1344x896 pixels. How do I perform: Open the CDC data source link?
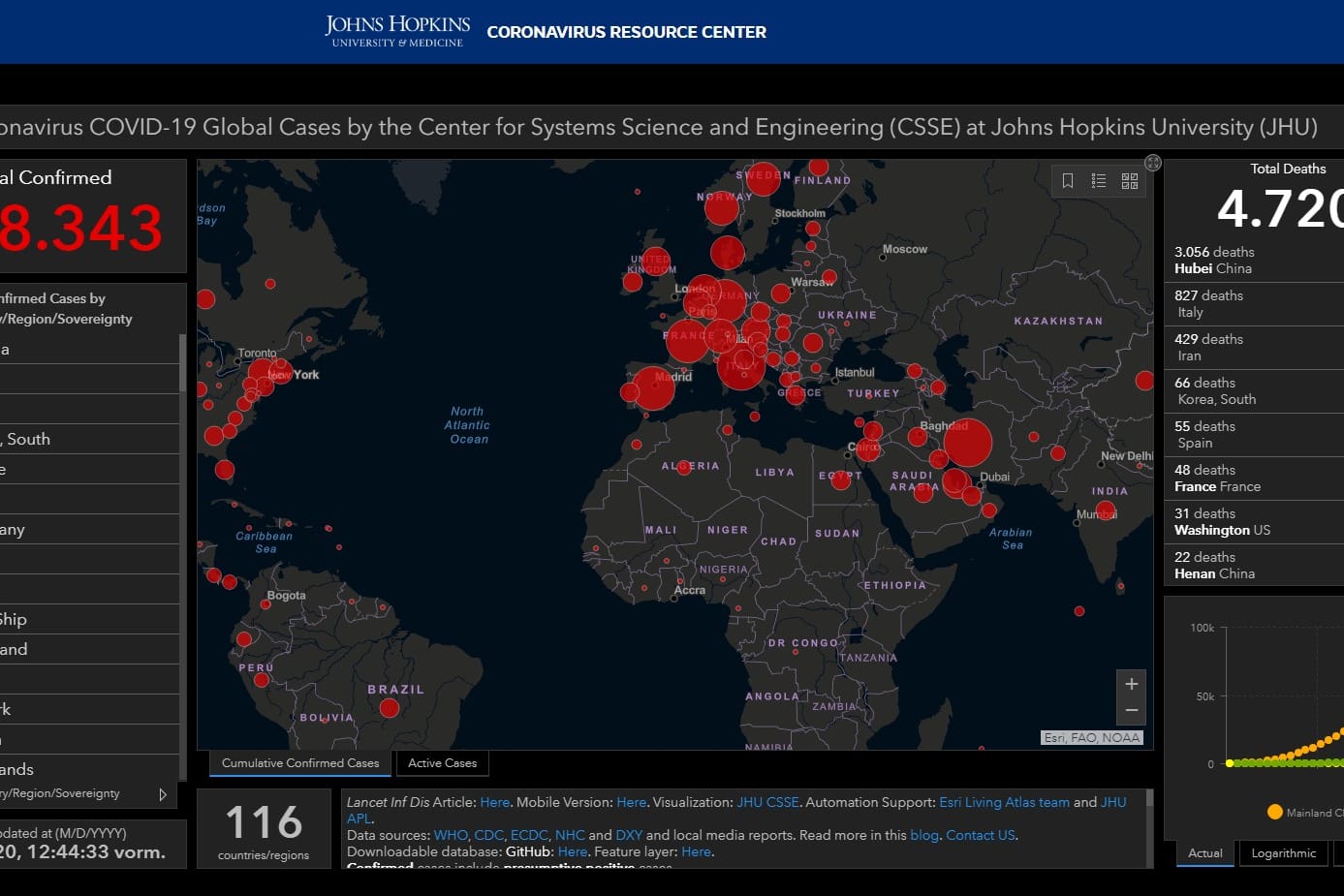489,835
